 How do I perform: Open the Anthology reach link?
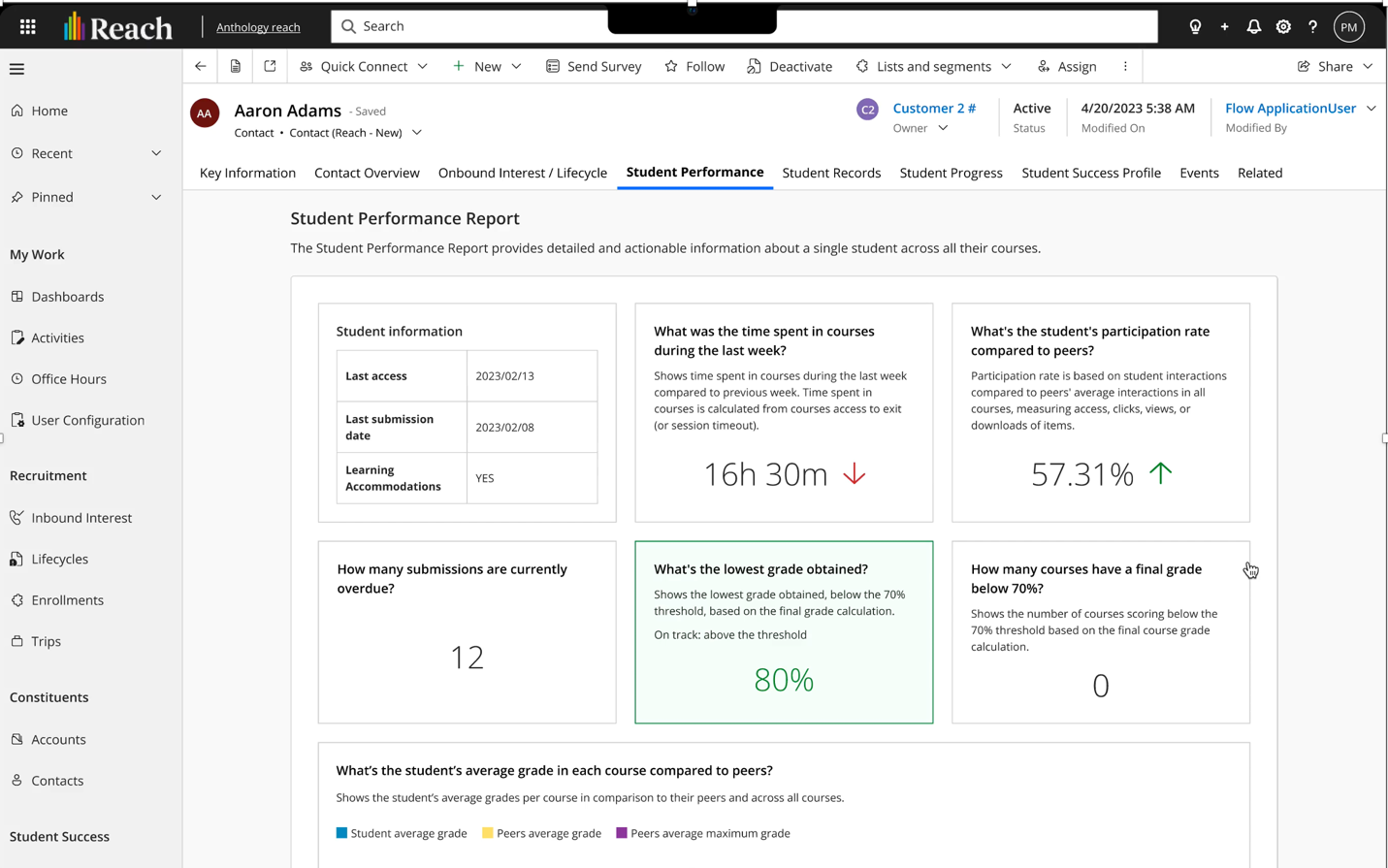(258, 27)
